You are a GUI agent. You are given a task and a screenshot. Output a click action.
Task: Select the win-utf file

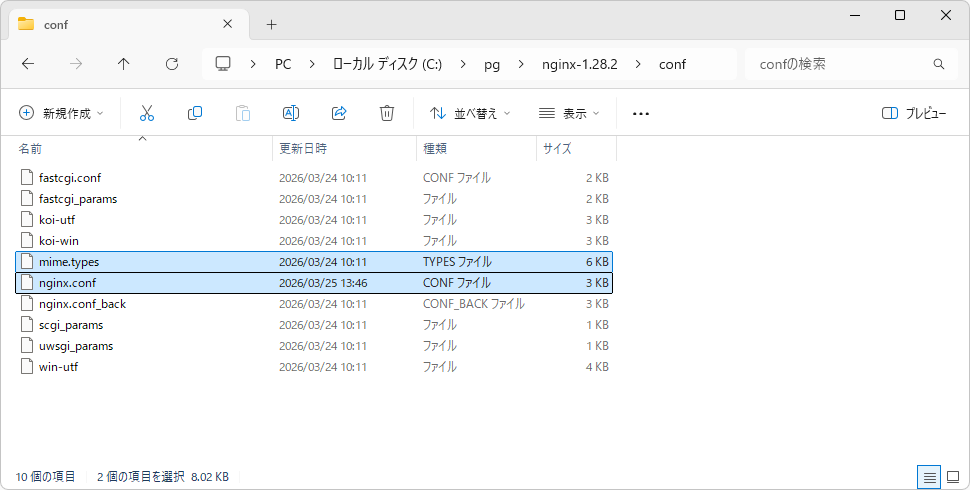click(x=314, y=367)
